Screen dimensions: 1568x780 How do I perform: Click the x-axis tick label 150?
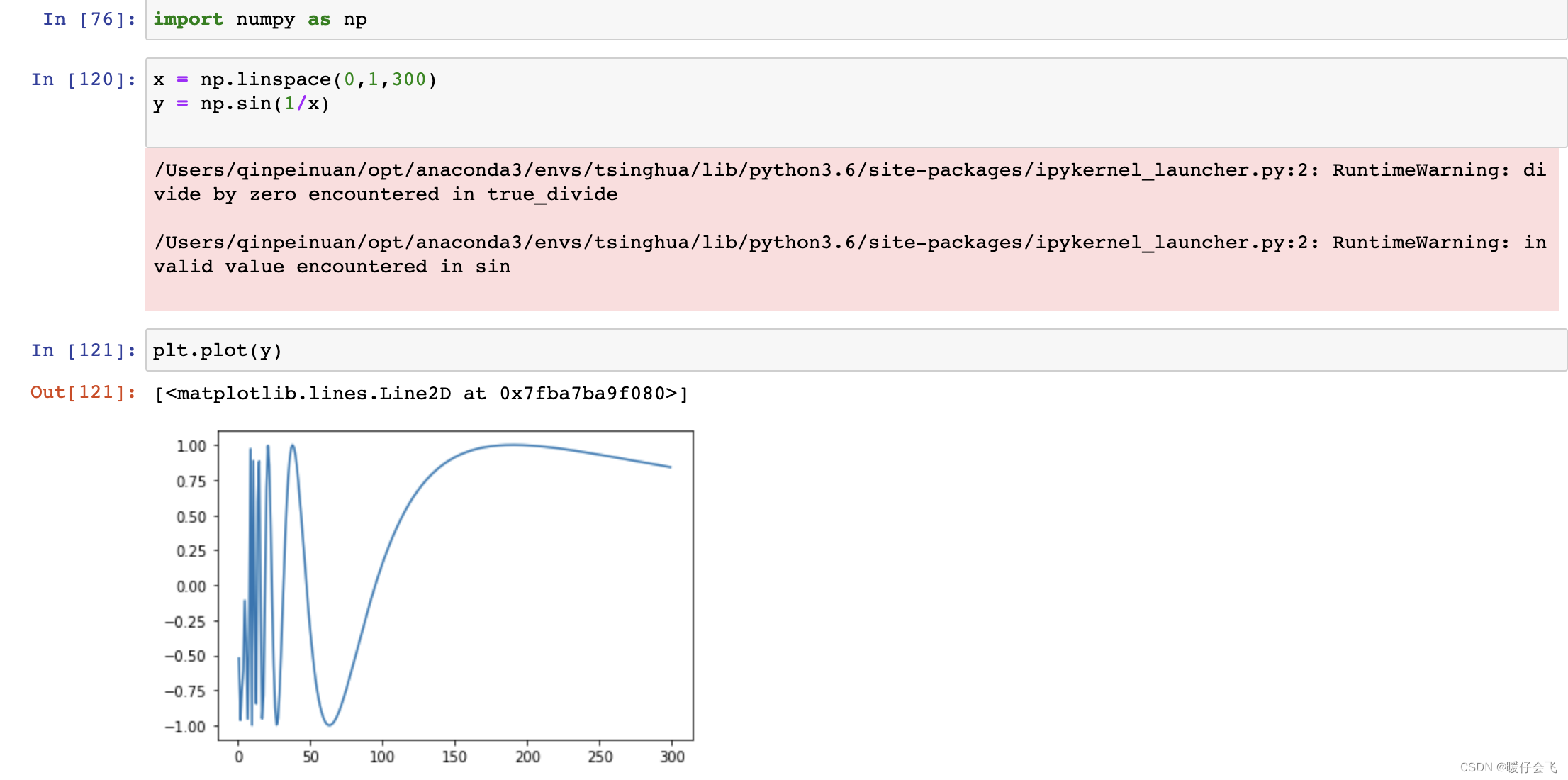(454, 757)
